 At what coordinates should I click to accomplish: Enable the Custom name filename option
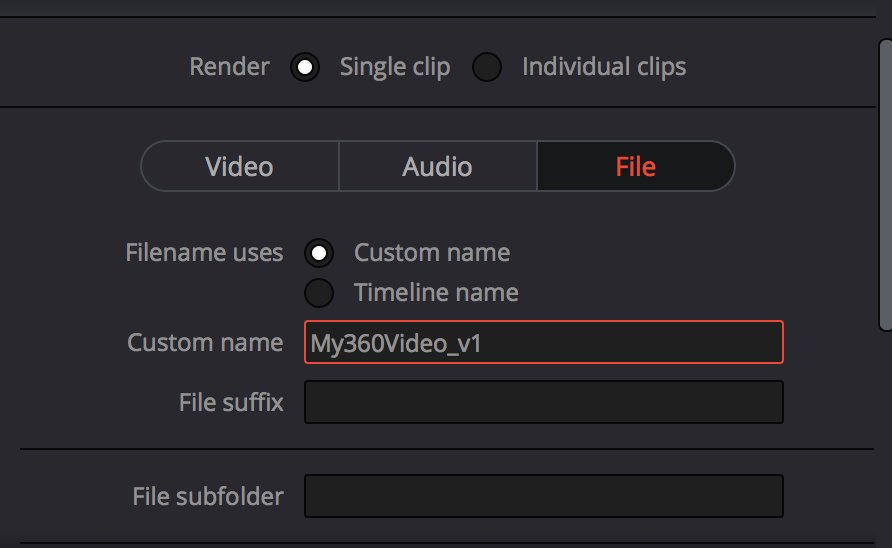tap(319, 253)
